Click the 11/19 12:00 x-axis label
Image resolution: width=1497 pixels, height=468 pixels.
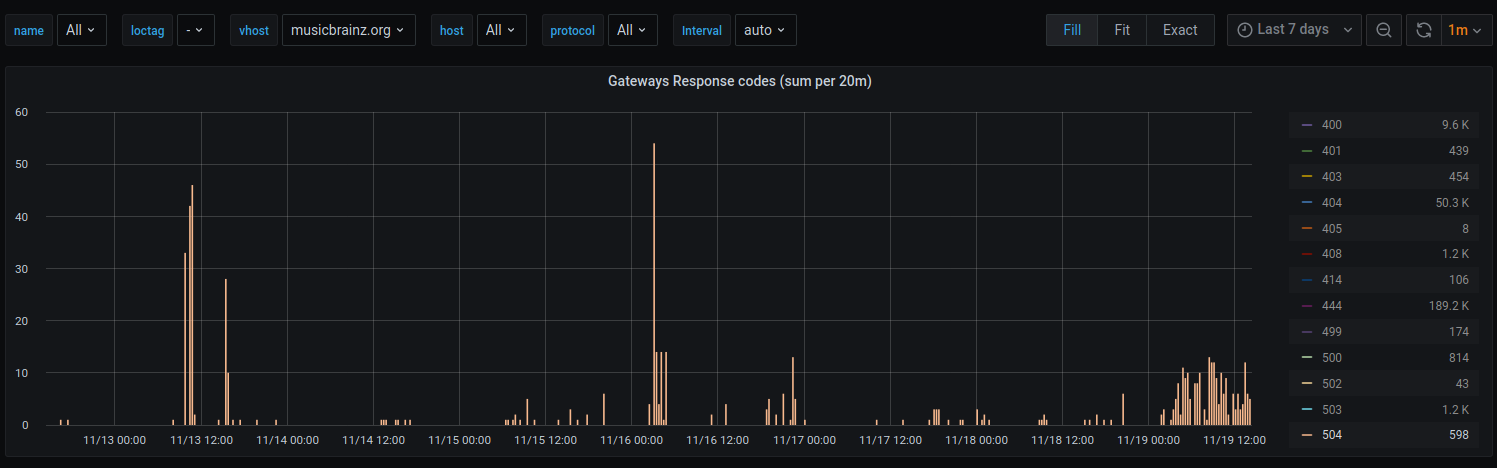(x=1234, y=440)
